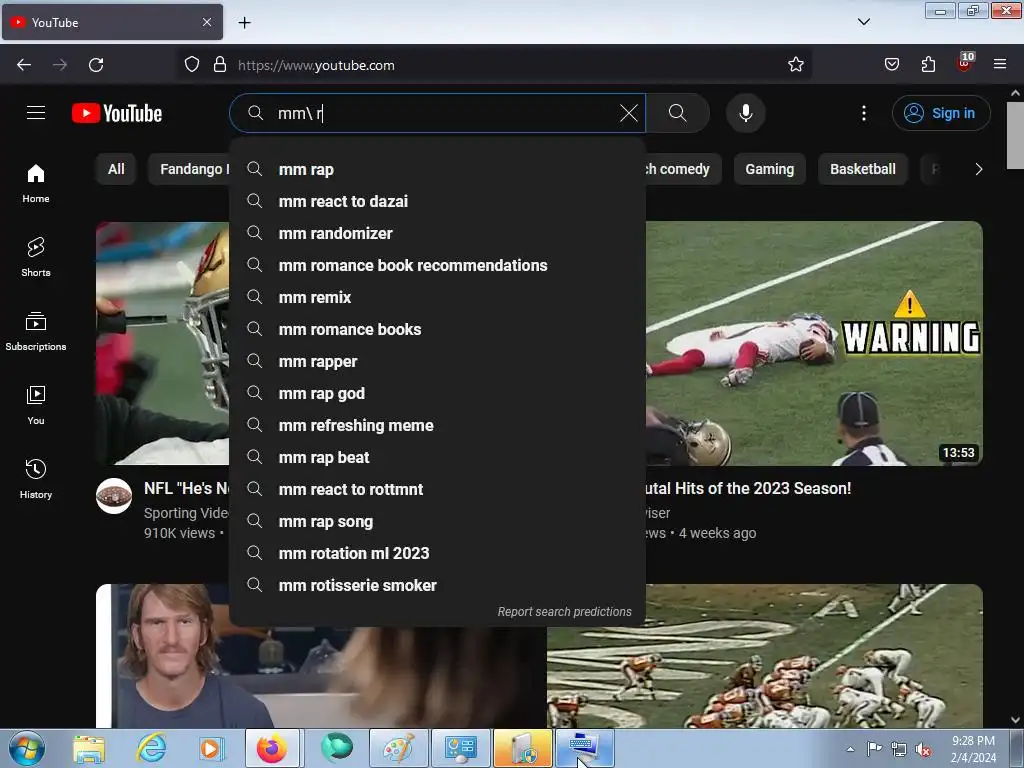Select the Fandango chip
Image resolution: width=1024 pixels, height=768 pixels.
coord(189,169)
